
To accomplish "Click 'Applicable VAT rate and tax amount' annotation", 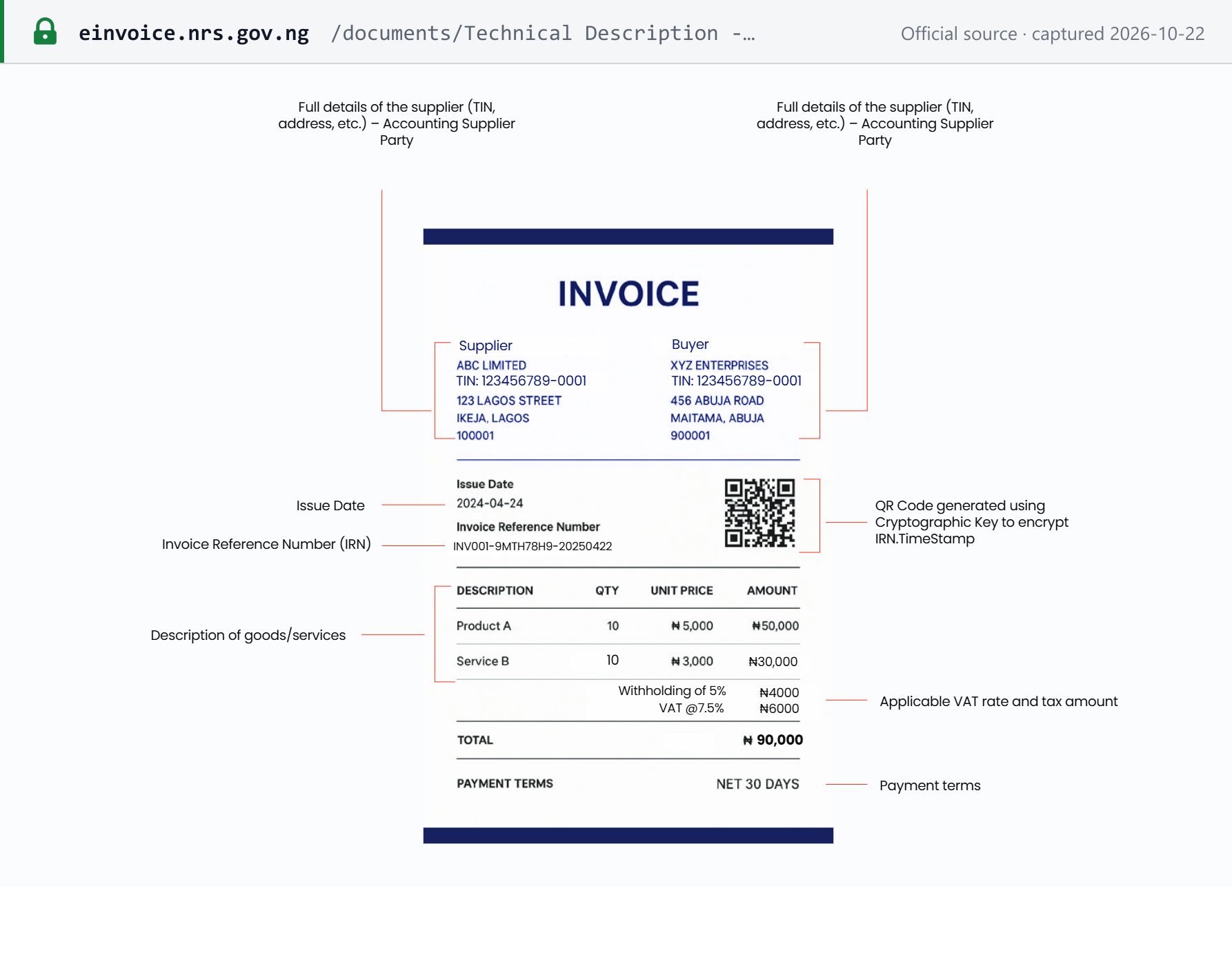I will click(998, 701).
